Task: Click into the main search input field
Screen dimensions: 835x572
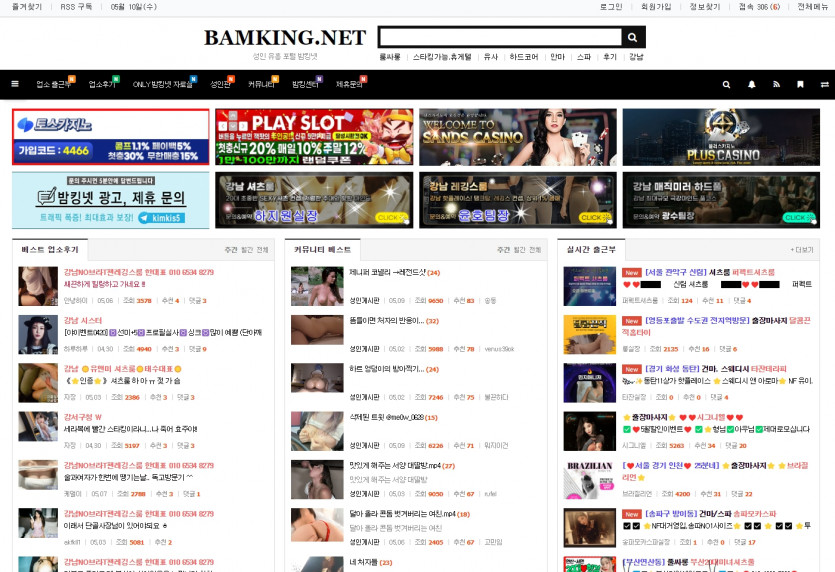Action: pyautogui.click(x=499, y=38)
